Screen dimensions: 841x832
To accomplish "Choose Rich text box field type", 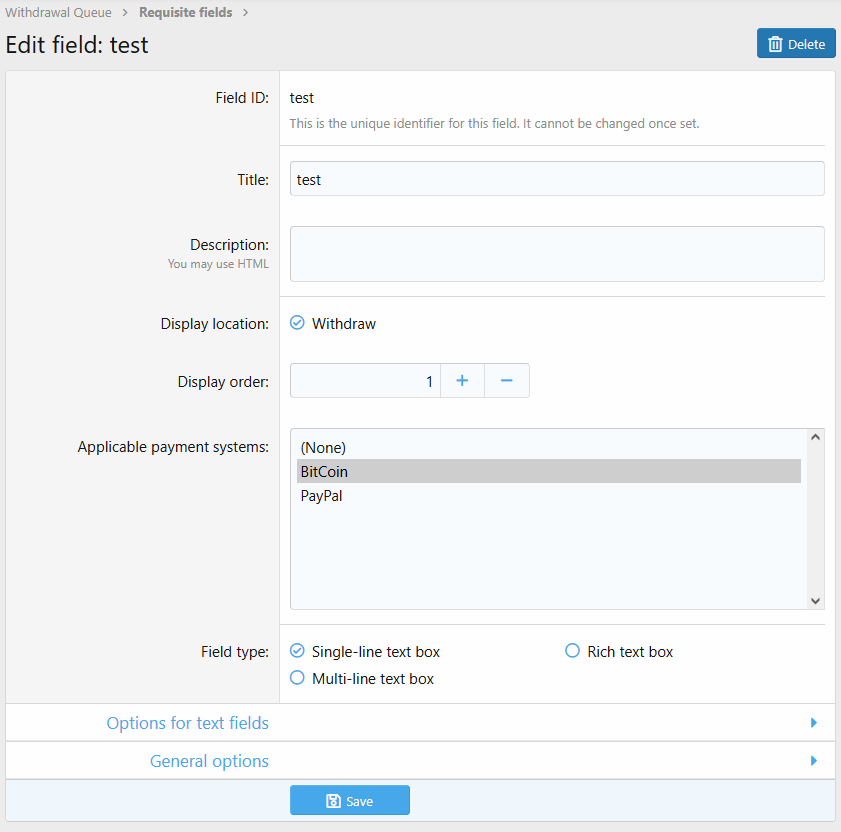I will pos(572,651).
